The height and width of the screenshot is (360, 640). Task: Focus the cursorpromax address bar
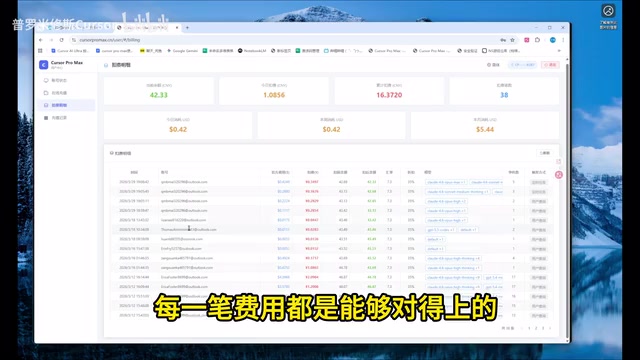(x=286, y=40)
